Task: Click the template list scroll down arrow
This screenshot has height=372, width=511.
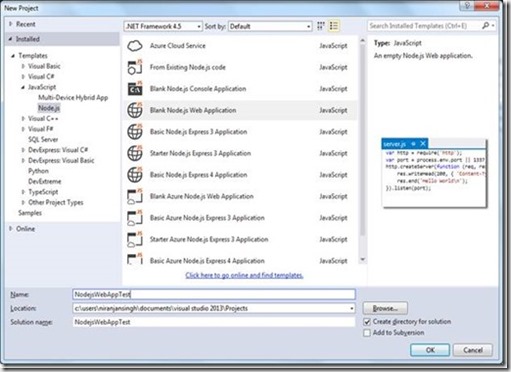Action: click(363, 259)
